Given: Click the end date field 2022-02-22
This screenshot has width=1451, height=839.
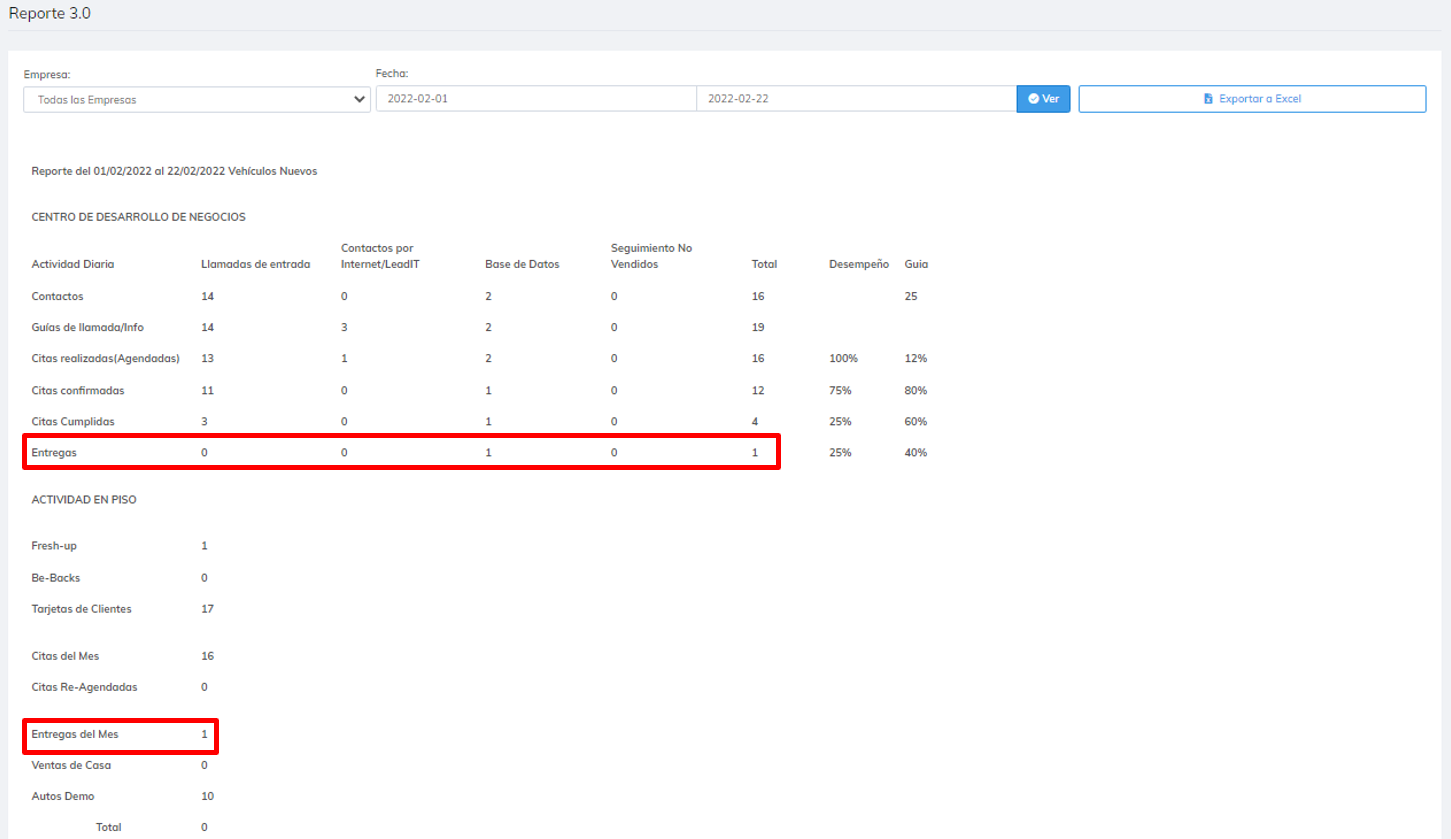Looking at the screenshot, I should (x=855, y=99).
